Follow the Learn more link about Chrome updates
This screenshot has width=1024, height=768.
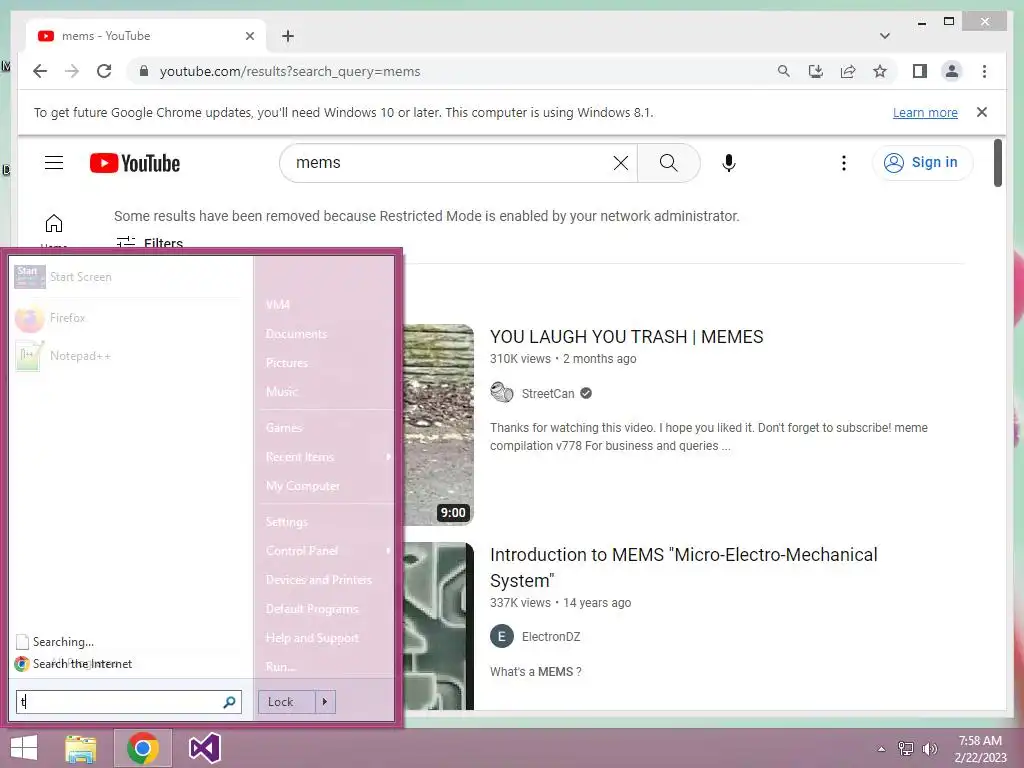point(925,112)
